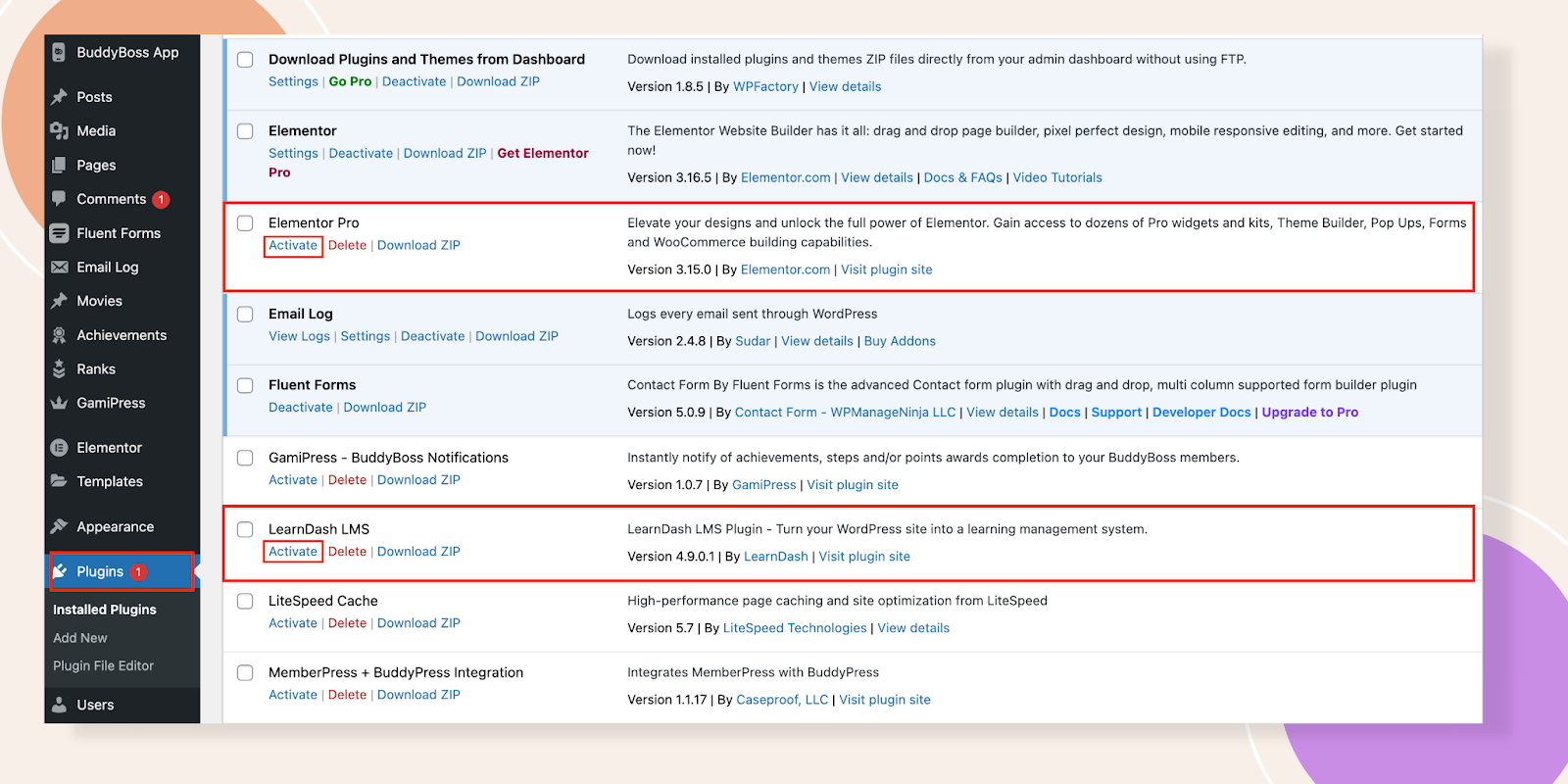Click the Plugins plug icon
This screenshot has width=1568, height=784.
coord(59,571)
